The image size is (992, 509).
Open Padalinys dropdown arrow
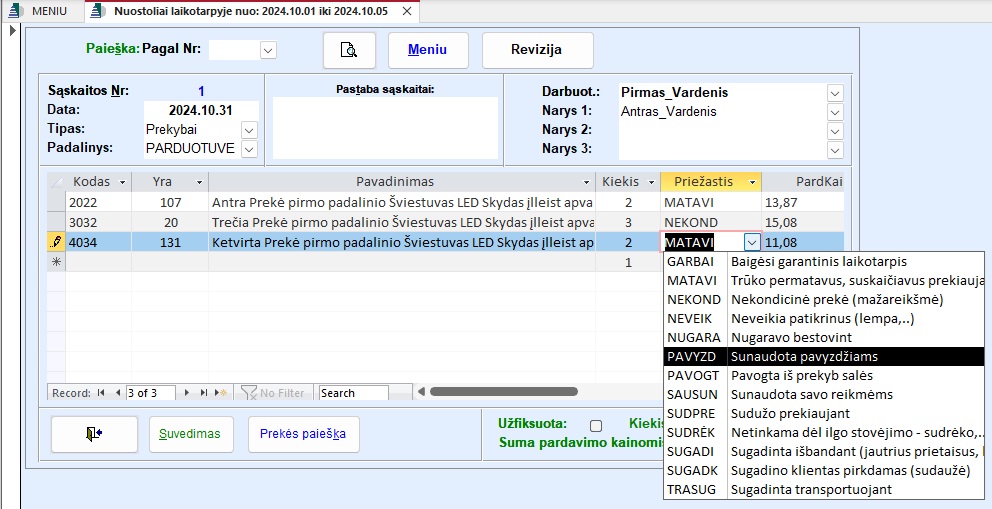tap(249, 149)
